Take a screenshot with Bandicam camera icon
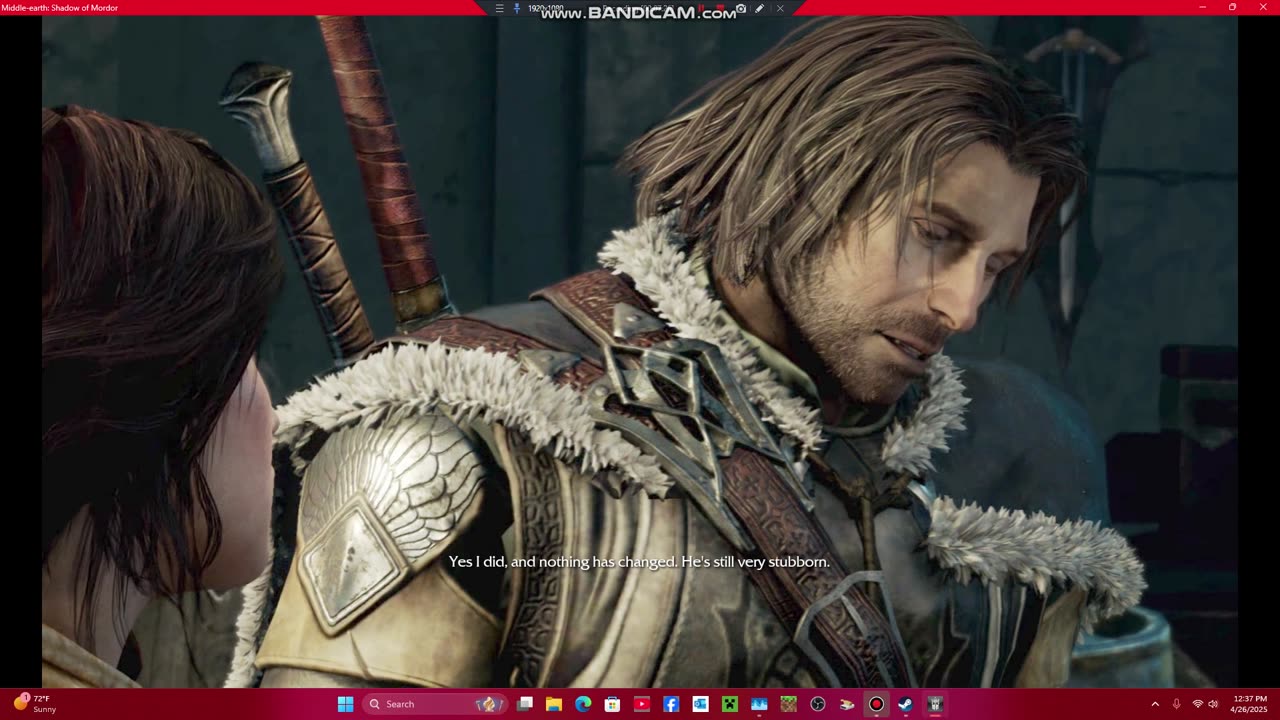Image resolution: width=1280 pixels, height=720 pixels. (741, 8)
